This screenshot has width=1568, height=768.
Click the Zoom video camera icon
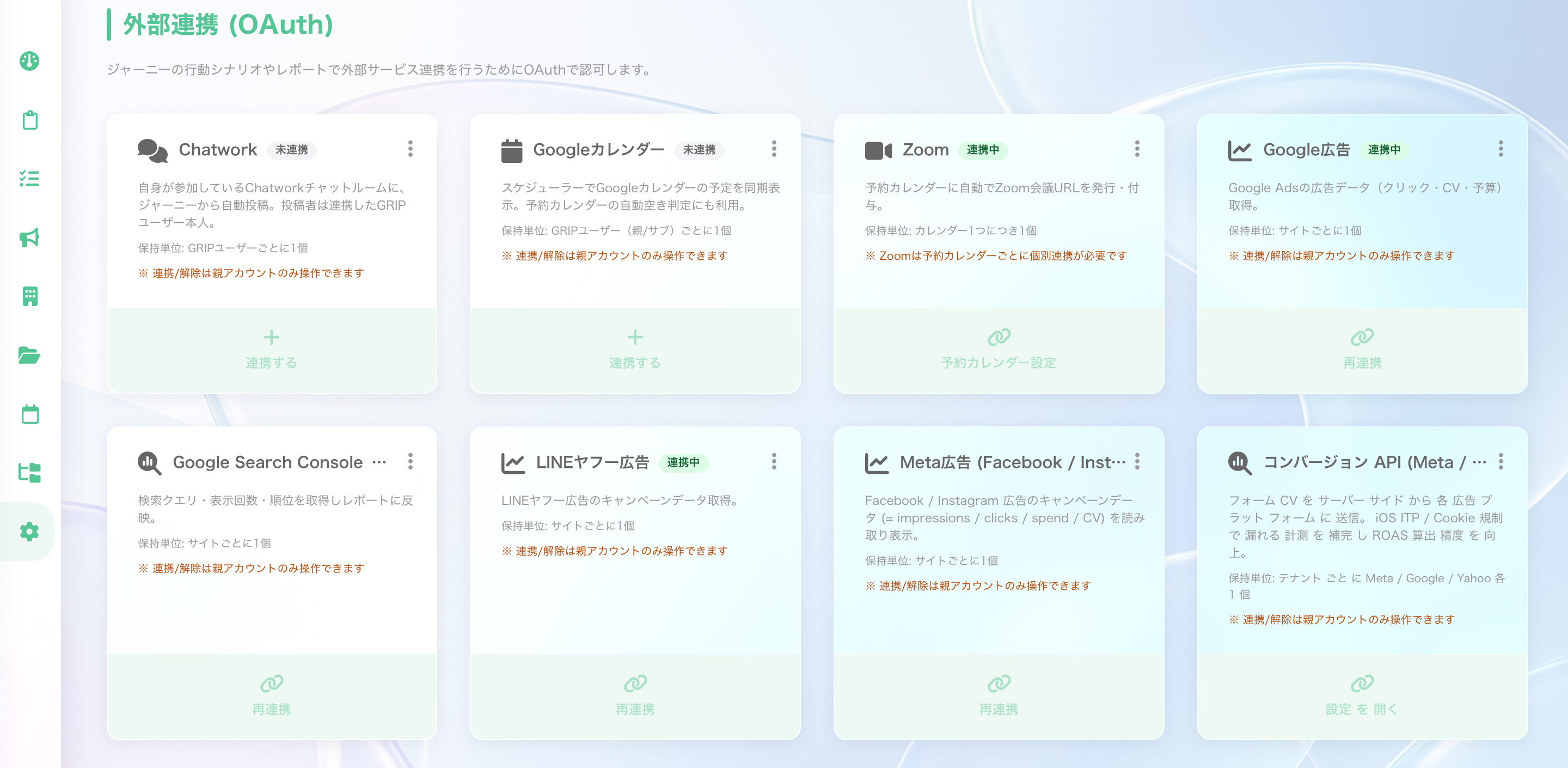click(878, 150)
